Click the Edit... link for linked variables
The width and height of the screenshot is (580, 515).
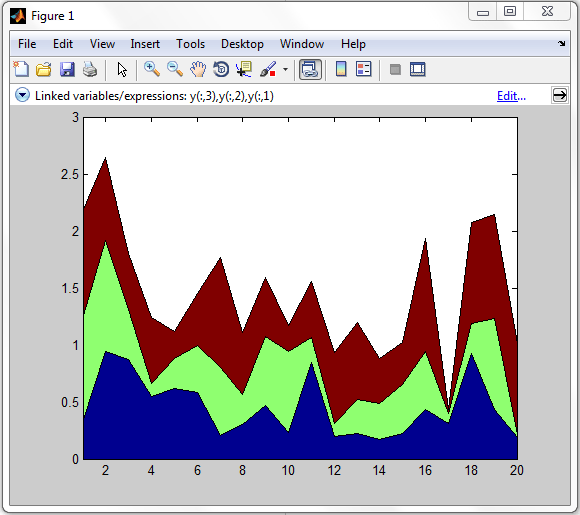pyautogui.click(x=511, y=96)
